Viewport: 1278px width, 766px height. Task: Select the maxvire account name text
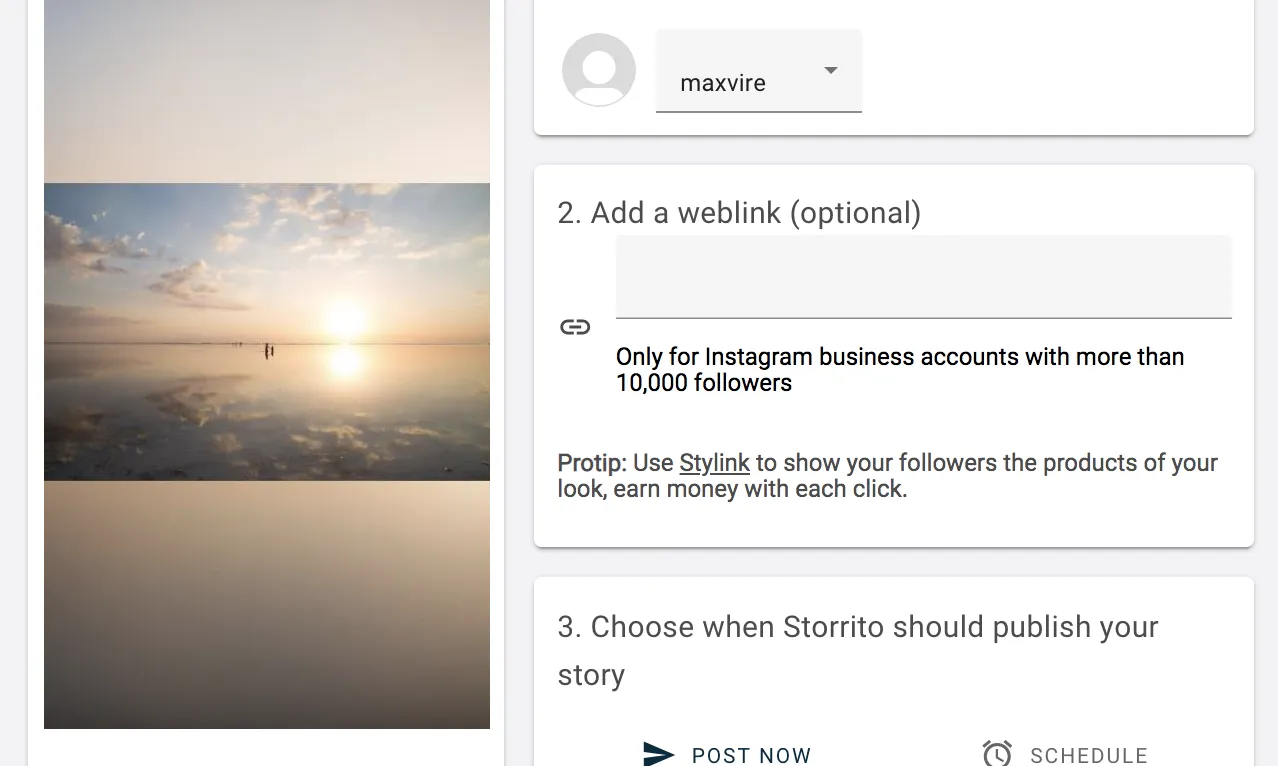(x=723, y=83)
